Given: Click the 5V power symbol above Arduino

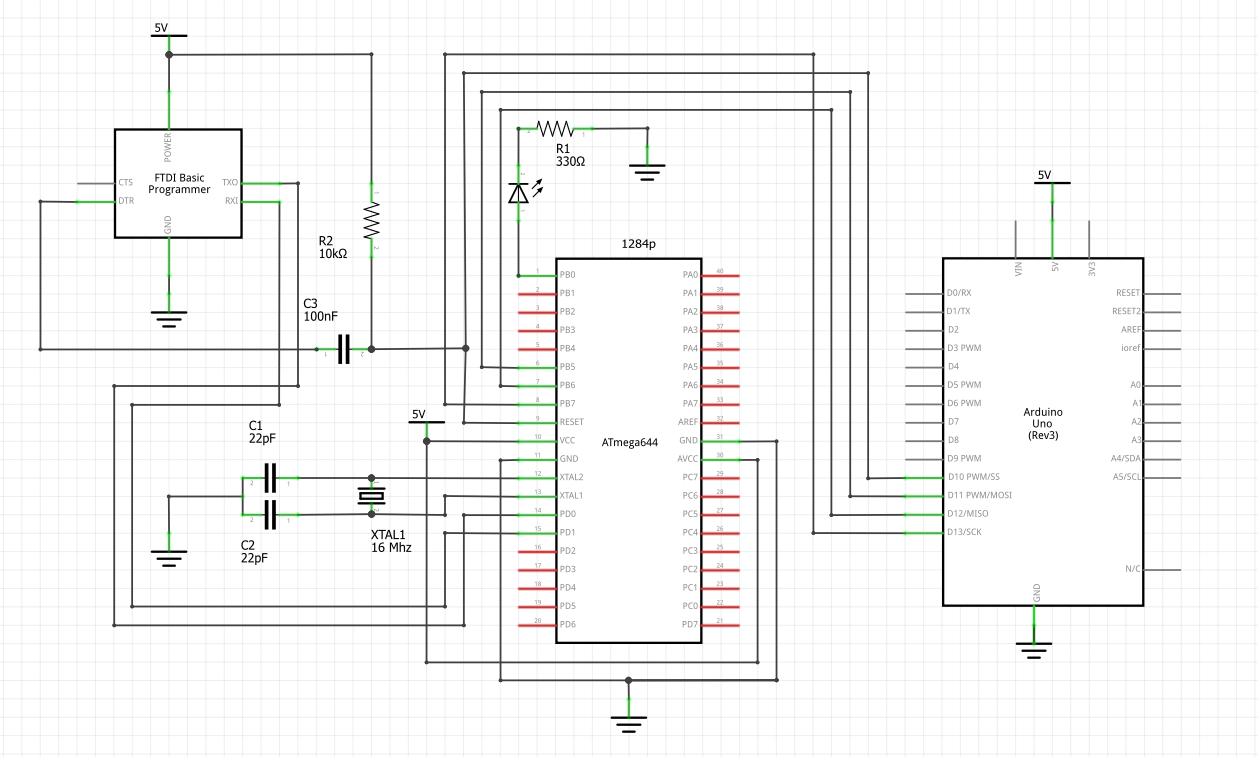Looking at the screenshot, I should click(1051, 183).
